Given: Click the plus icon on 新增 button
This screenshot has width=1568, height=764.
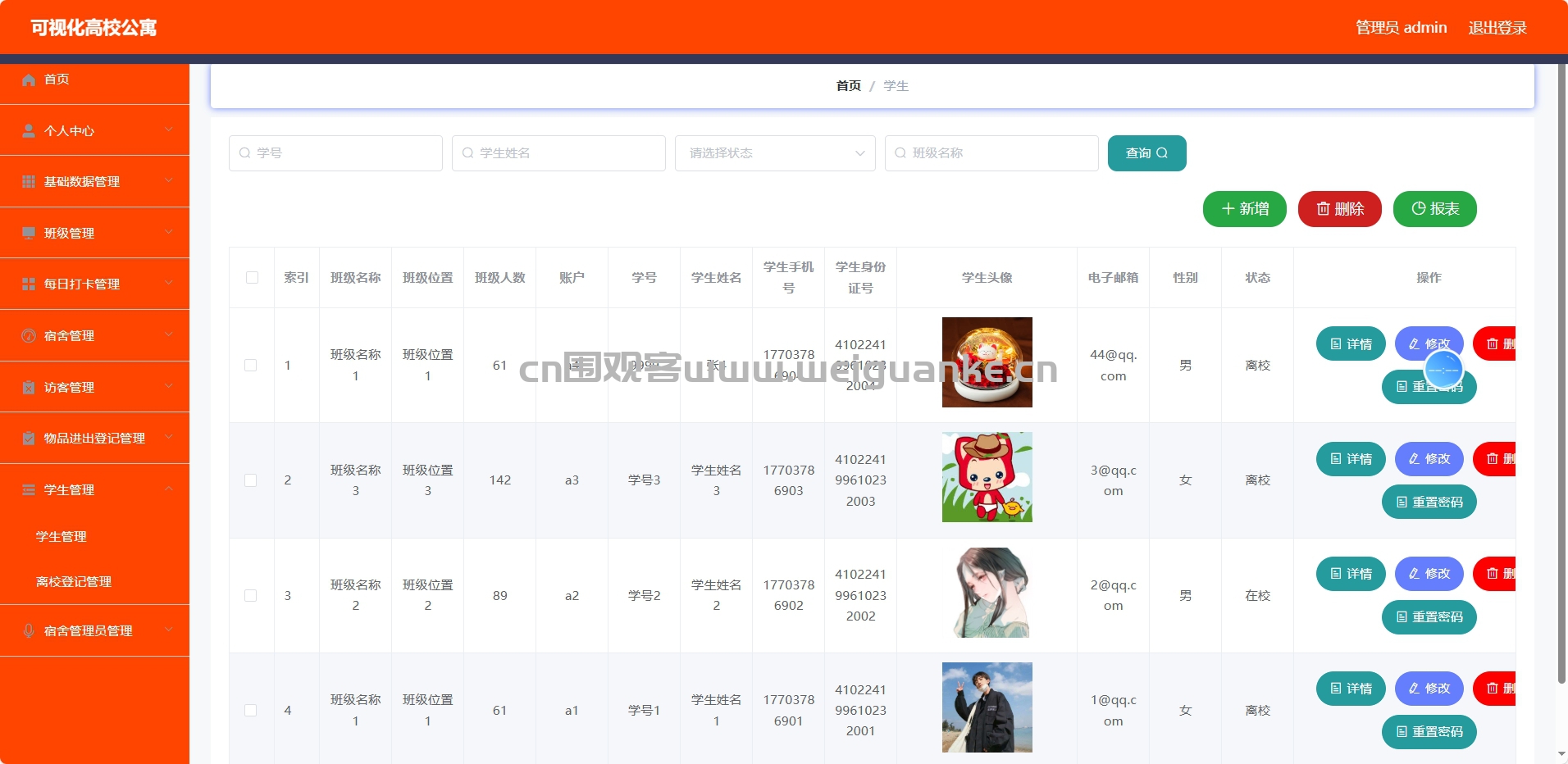Looking at the screenshot, I should (x=1228, y=209).
